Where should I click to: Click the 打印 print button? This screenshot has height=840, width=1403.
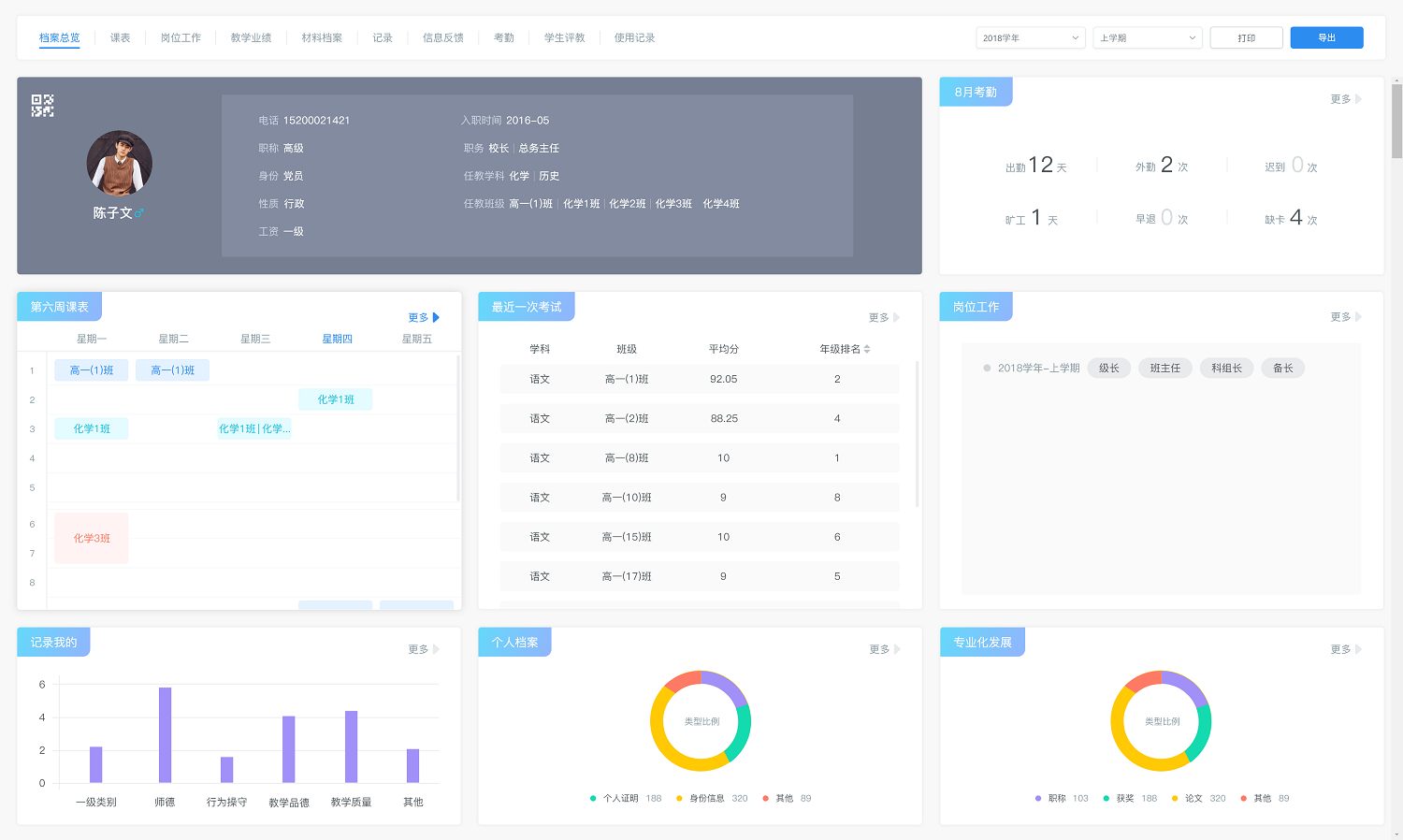(x=1247, y=37)
